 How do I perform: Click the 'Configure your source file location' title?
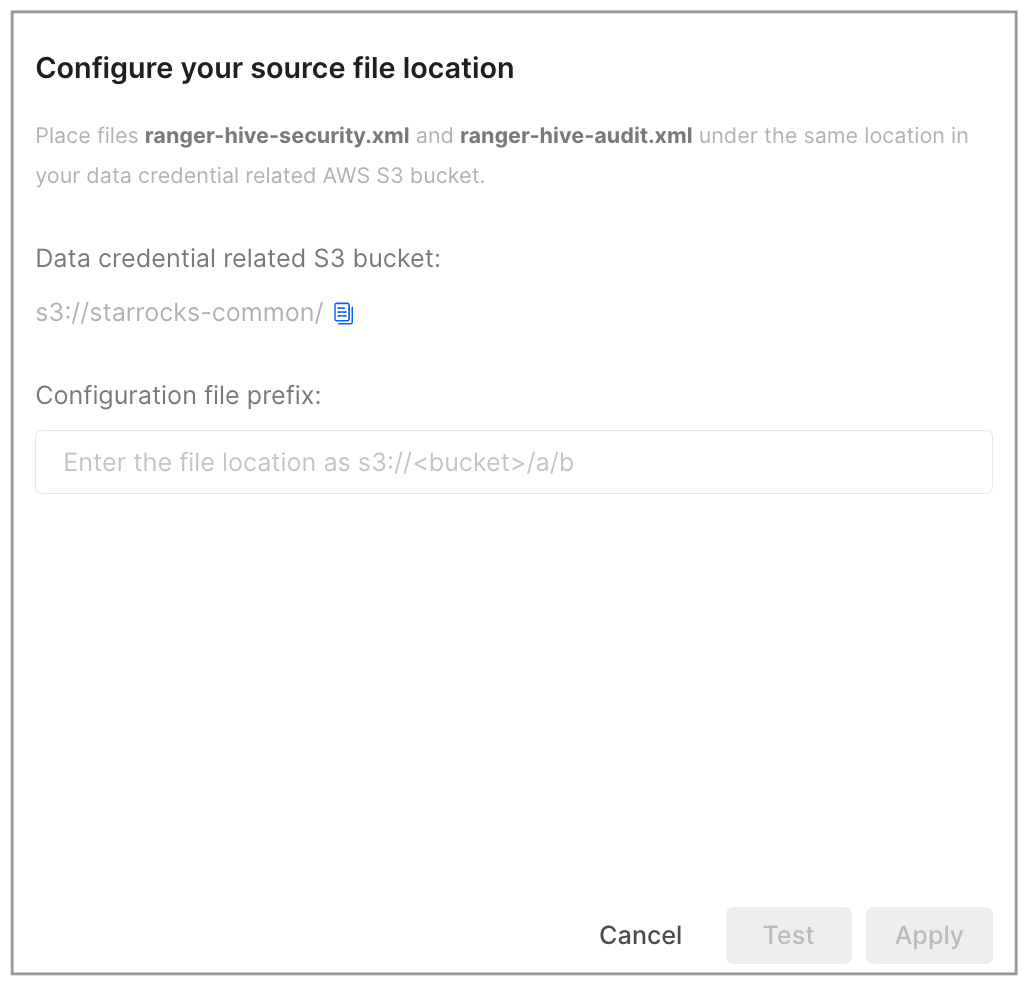coord(275,68)
